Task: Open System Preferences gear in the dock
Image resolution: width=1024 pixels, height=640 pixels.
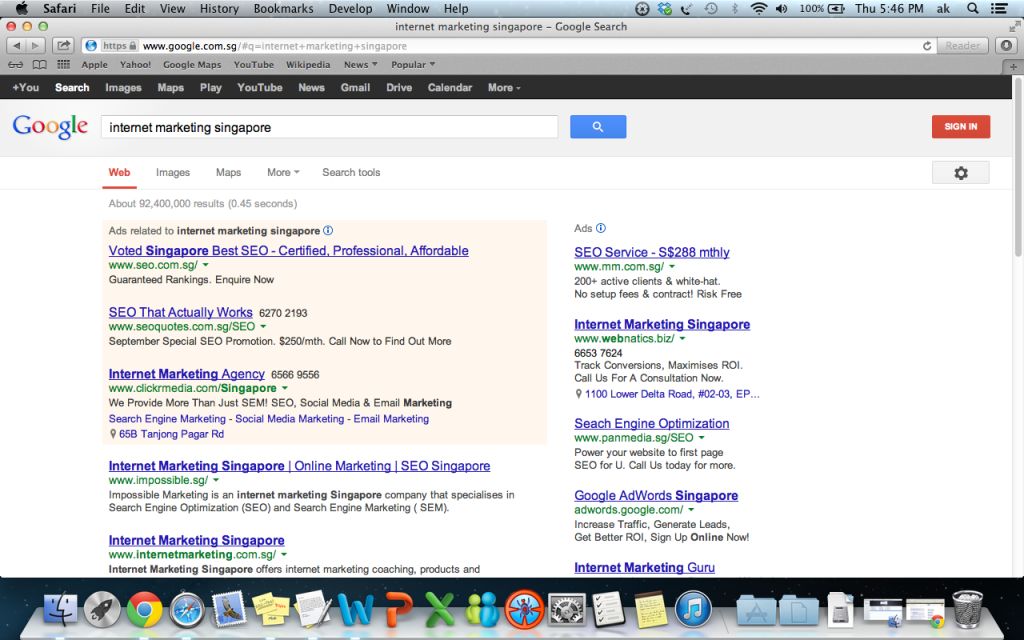Action: 566,609
